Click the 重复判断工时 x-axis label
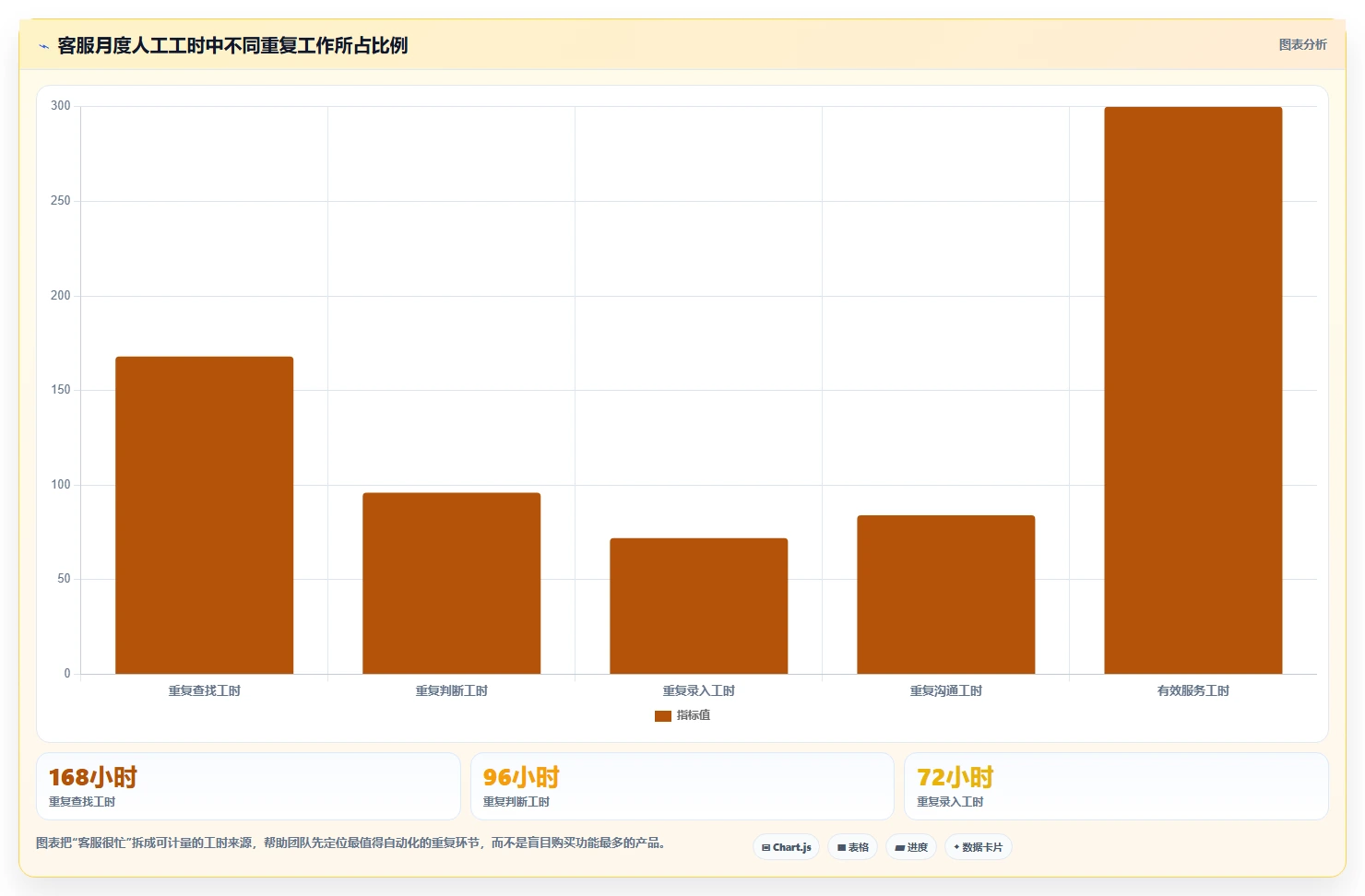The height and width of the screenshot is (896, 1365). point(451,690)
